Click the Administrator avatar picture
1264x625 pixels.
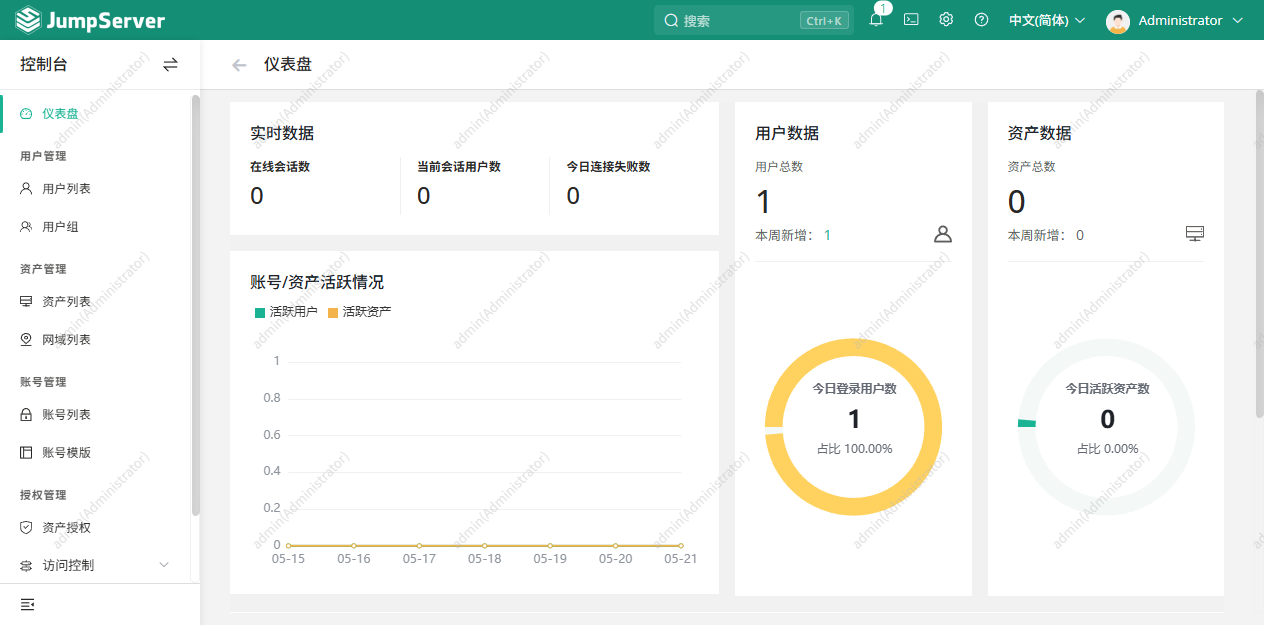pos(1118,21)
